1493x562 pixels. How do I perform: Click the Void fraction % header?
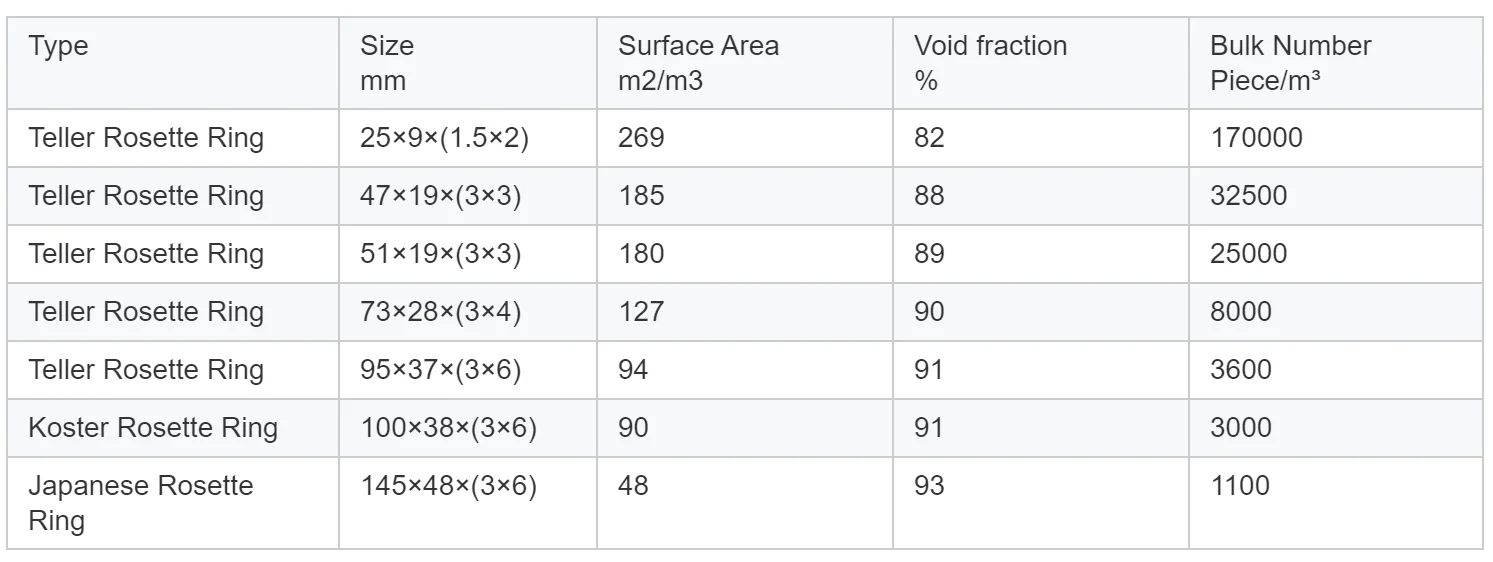click(990, 63)
